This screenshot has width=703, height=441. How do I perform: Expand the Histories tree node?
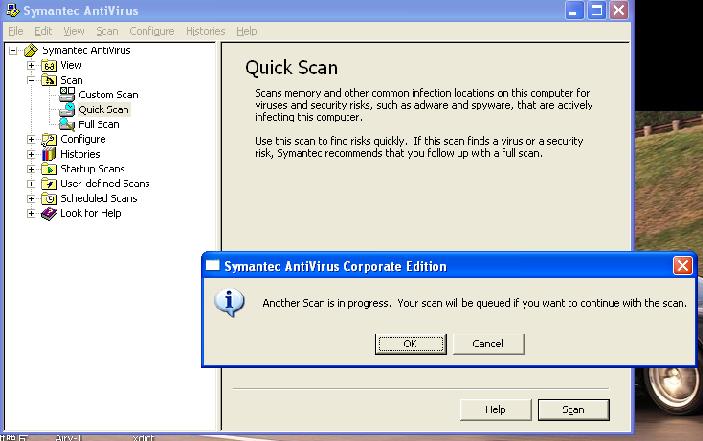coord(31,154)
